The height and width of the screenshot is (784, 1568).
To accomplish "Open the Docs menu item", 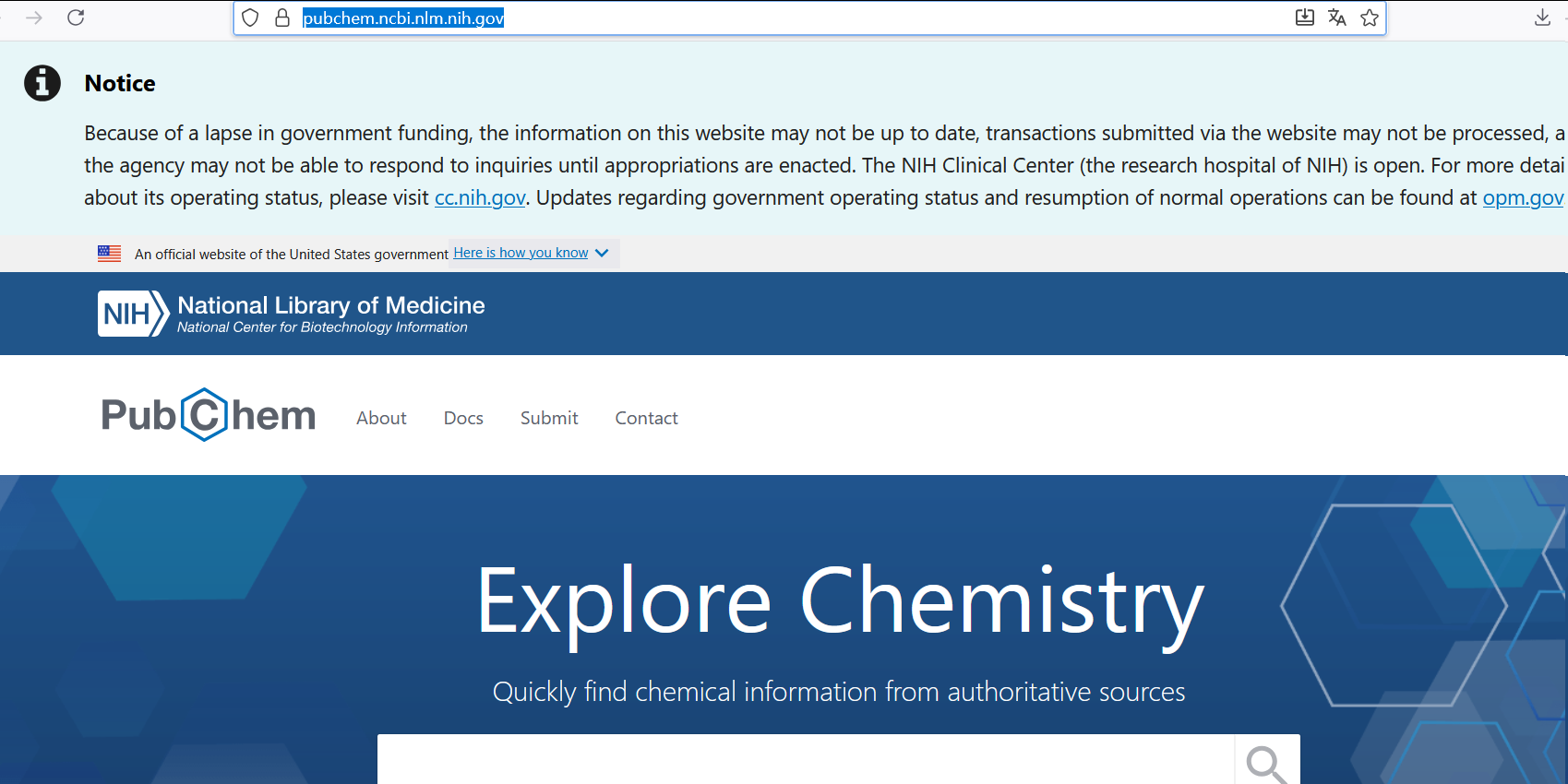I will click(x=463, y=418).
